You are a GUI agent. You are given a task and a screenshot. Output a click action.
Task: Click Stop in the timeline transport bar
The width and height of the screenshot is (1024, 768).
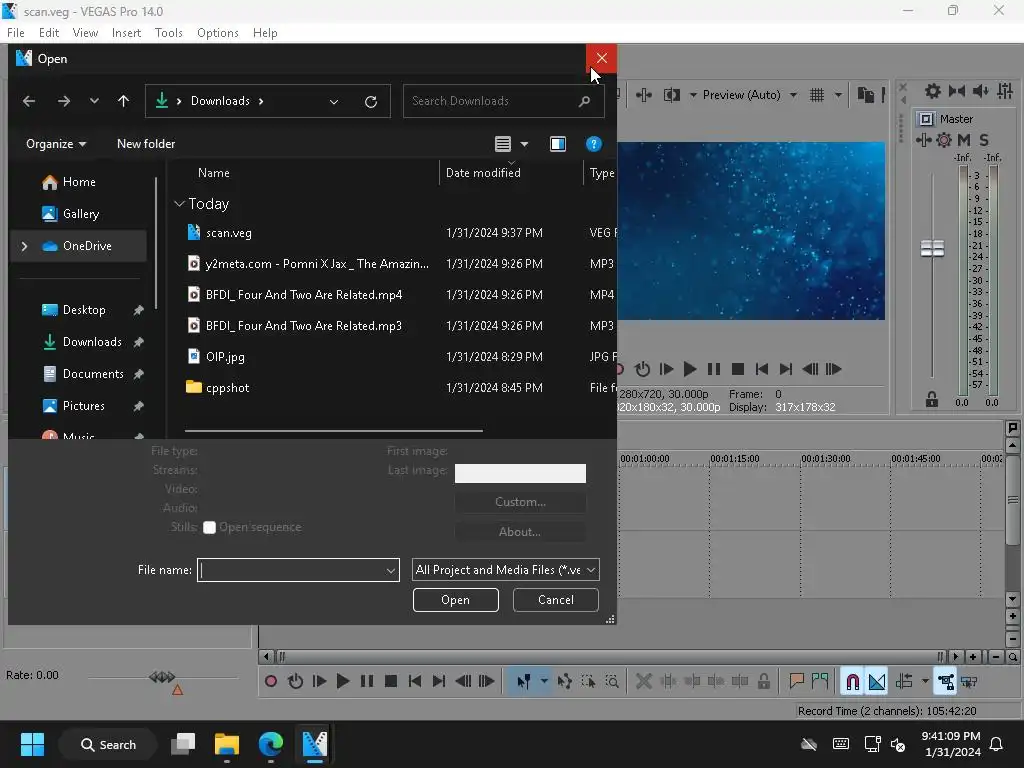pos(391,682)
